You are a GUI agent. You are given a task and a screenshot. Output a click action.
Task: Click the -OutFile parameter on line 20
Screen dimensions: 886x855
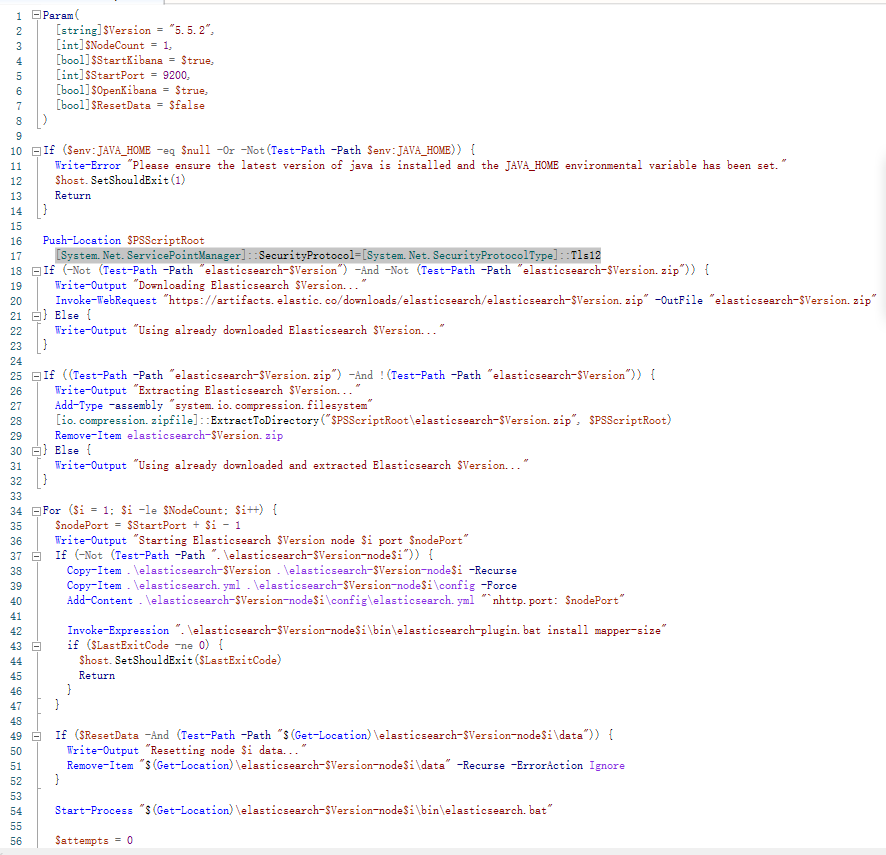tap(679, 300)
